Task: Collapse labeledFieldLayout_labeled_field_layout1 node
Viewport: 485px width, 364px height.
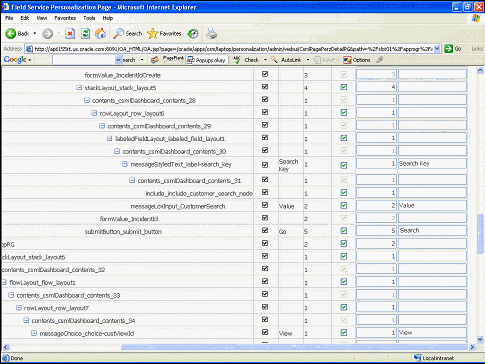Action: (109, 139)
